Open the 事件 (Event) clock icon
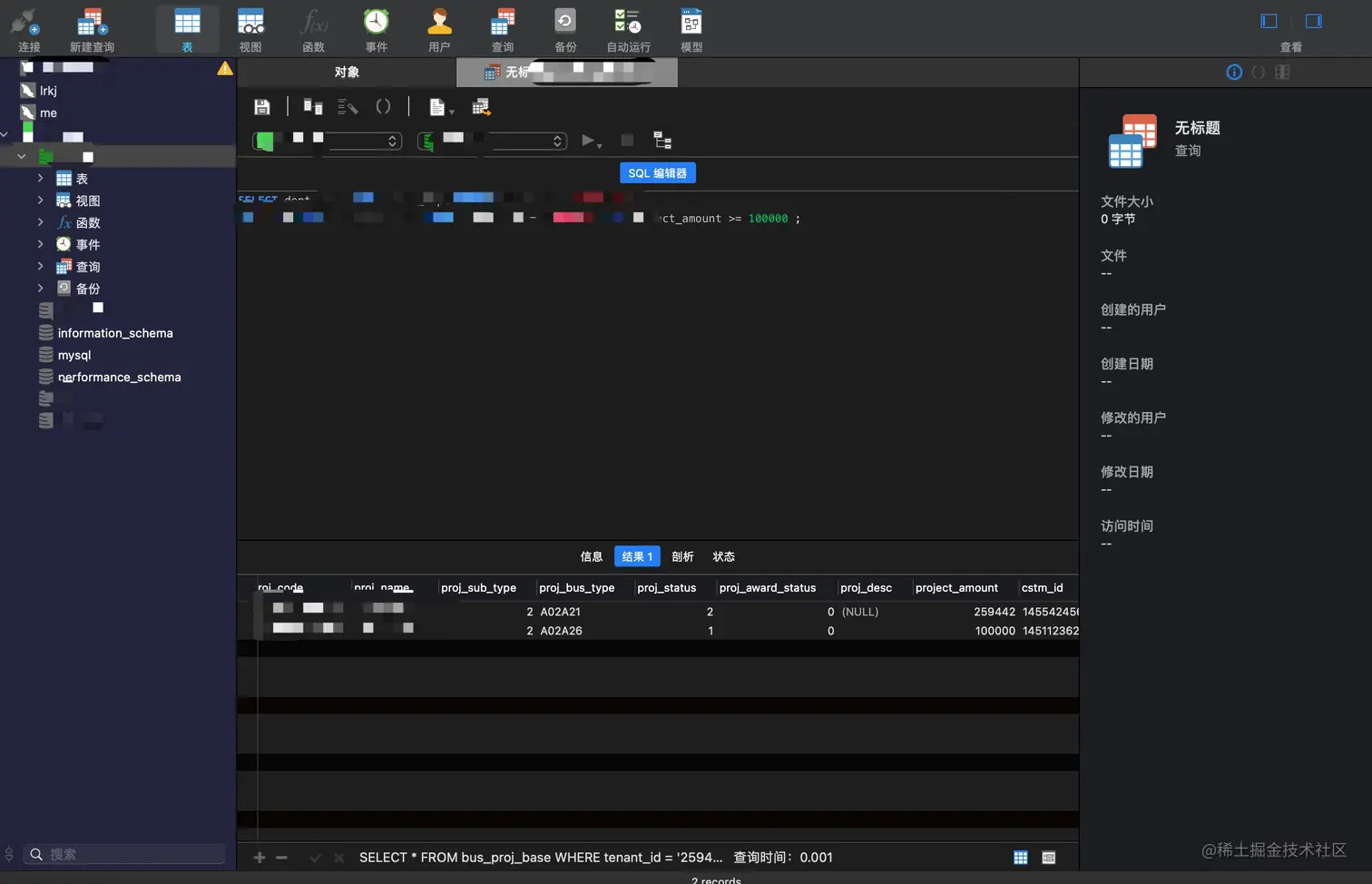 [377, 29]
